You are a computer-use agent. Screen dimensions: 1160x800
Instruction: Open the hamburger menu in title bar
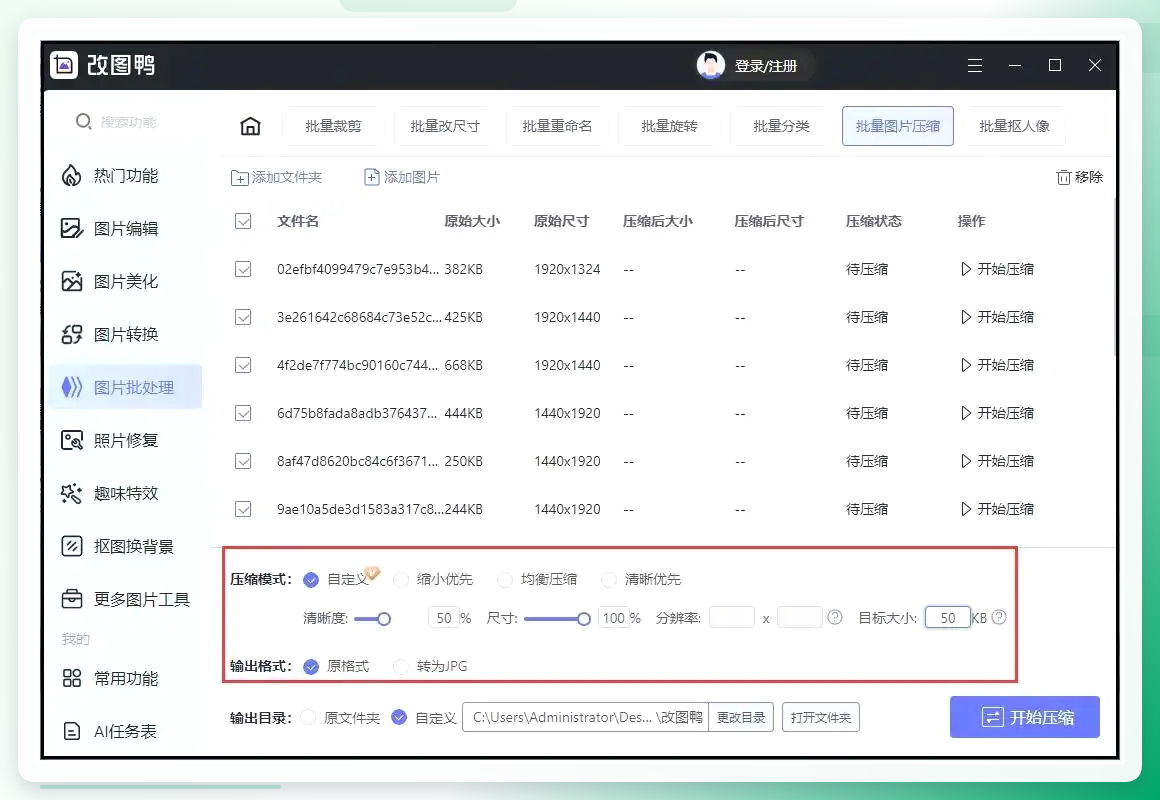tap(975, 65)
